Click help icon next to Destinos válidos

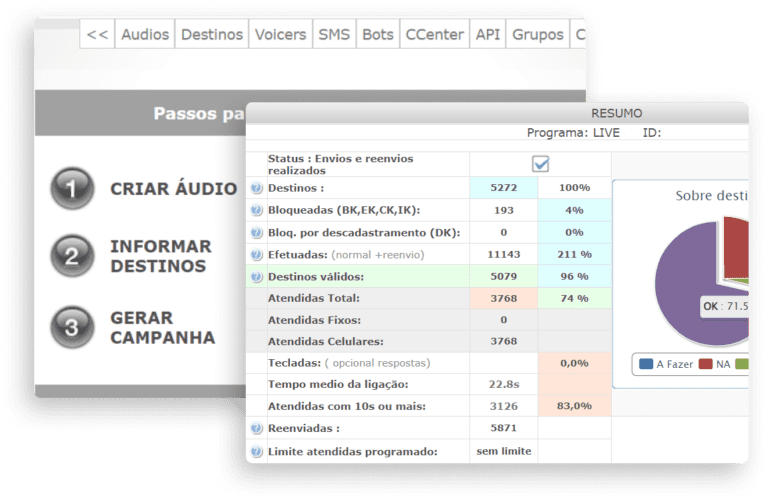[256, 276]
